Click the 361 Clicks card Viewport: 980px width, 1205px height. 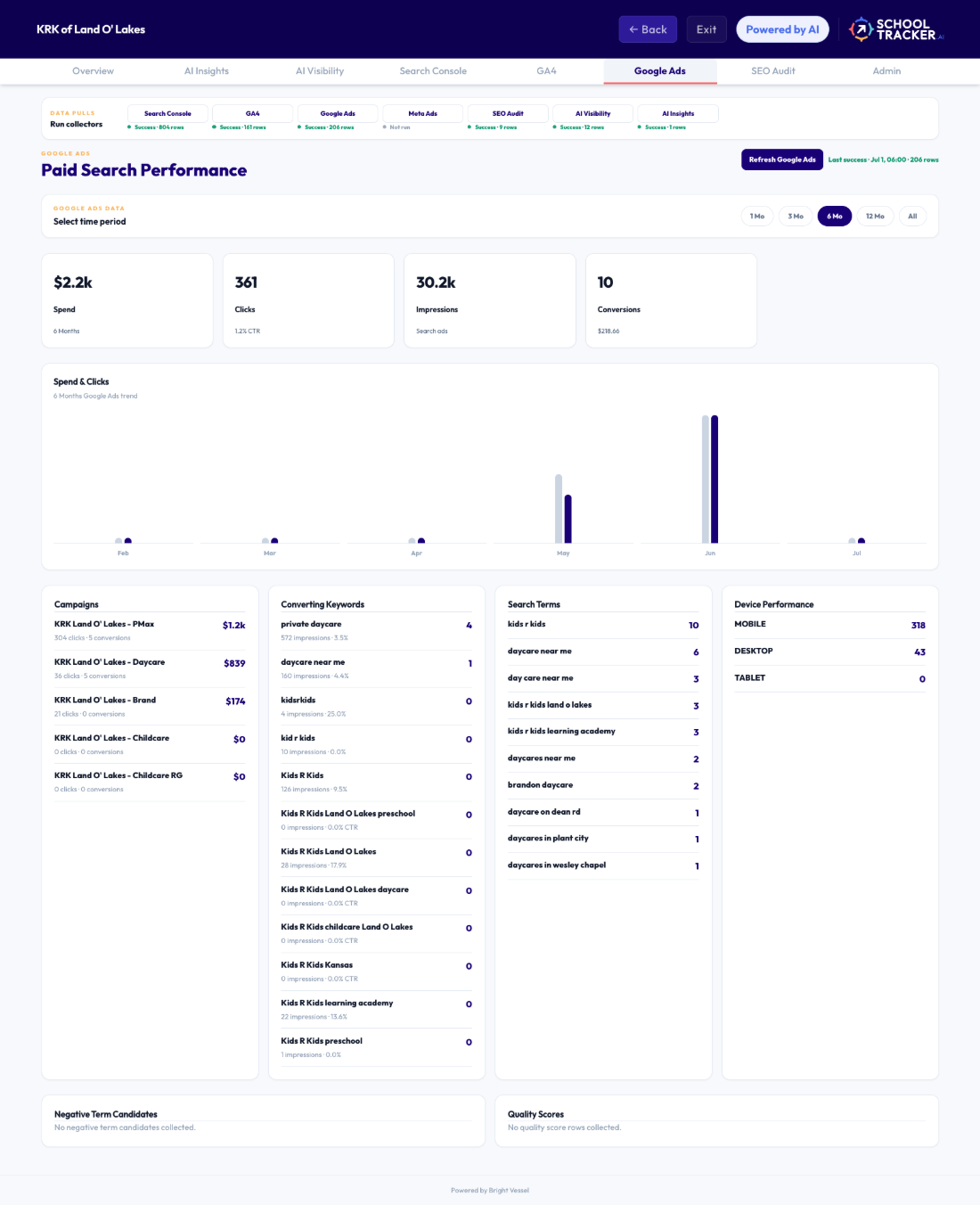308,300
